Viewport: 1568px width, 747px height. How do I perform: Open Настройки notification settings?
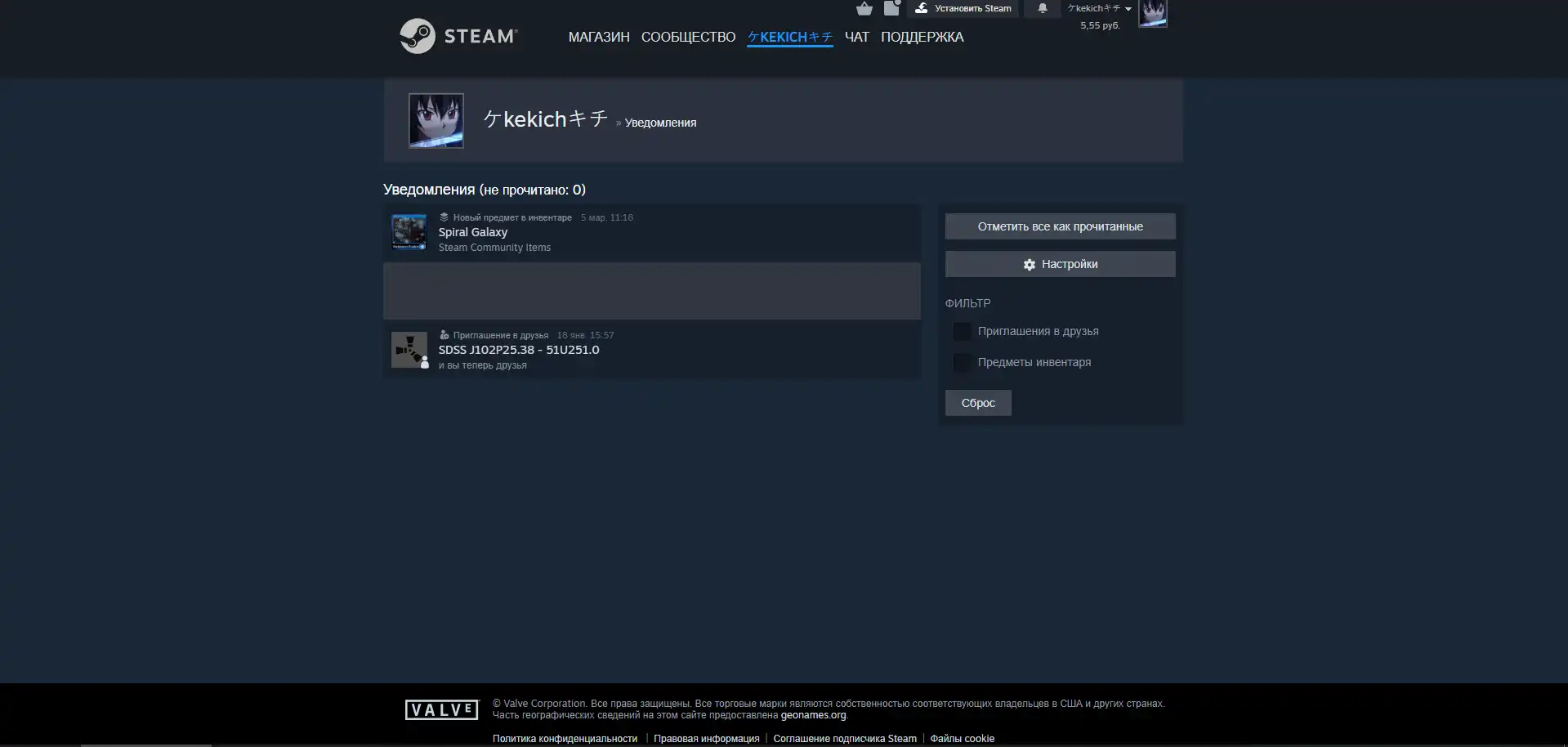pos(1060,264)
